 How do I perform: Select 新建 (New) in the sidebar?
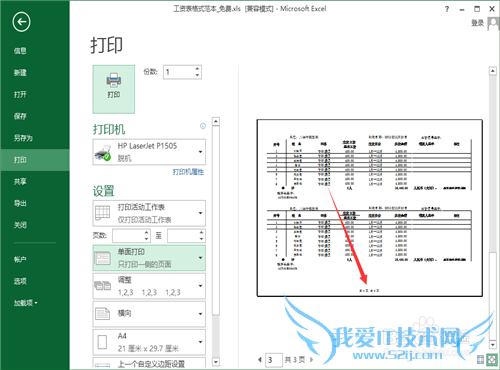pyautogui.click(x=20, y=72)
